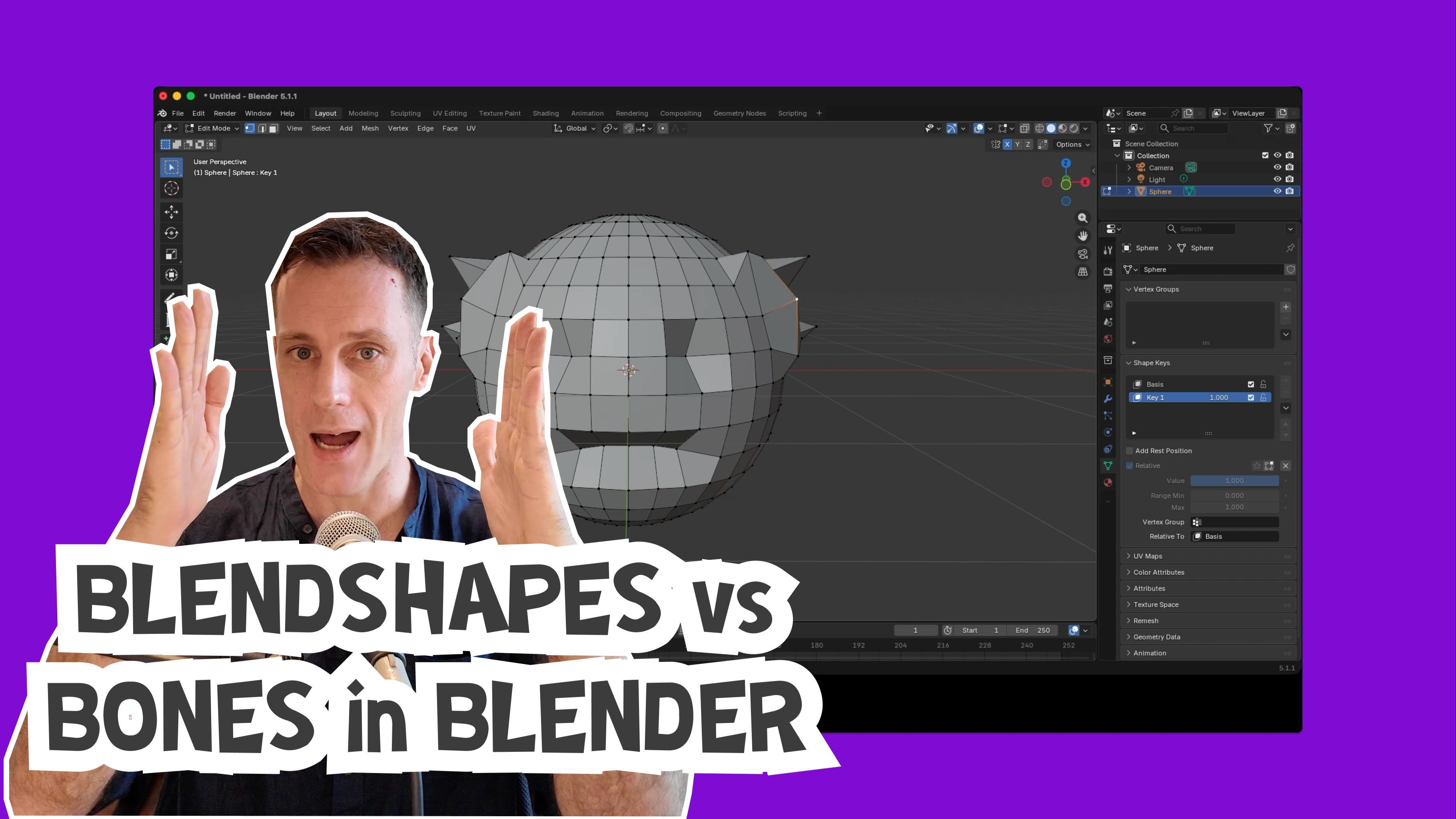This screenshot has width=1456, height=819.
Task: Click the Range Min value field
Action: point(1234,496)
